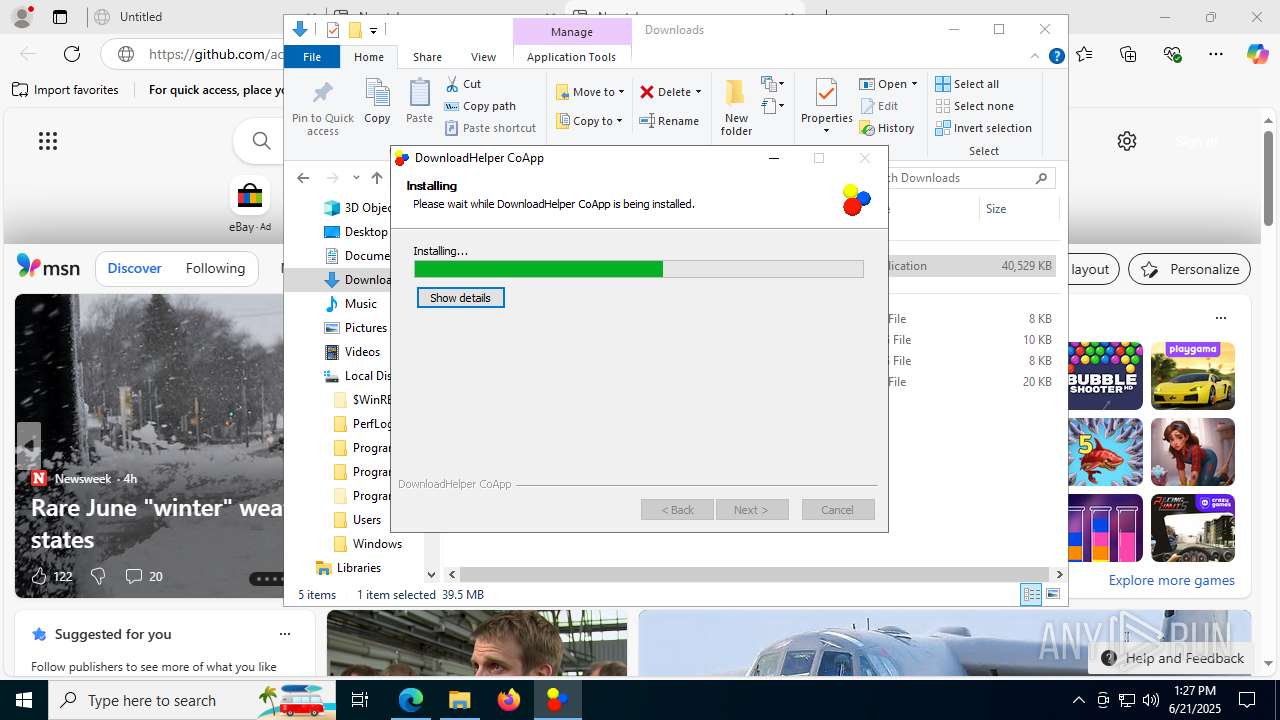
Task: Open the File menu in Explorer
Action: [312, 57]
